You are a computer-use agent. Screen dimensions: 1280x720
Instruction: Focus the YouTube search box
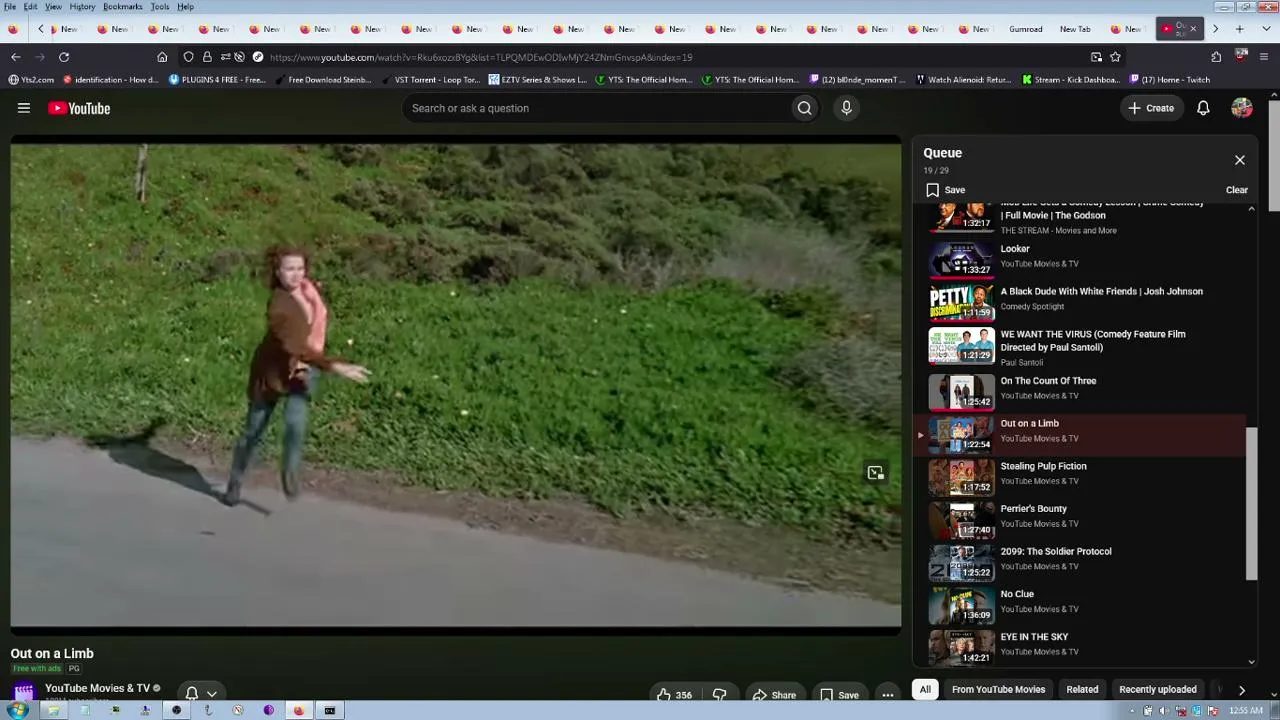[595, 108]
